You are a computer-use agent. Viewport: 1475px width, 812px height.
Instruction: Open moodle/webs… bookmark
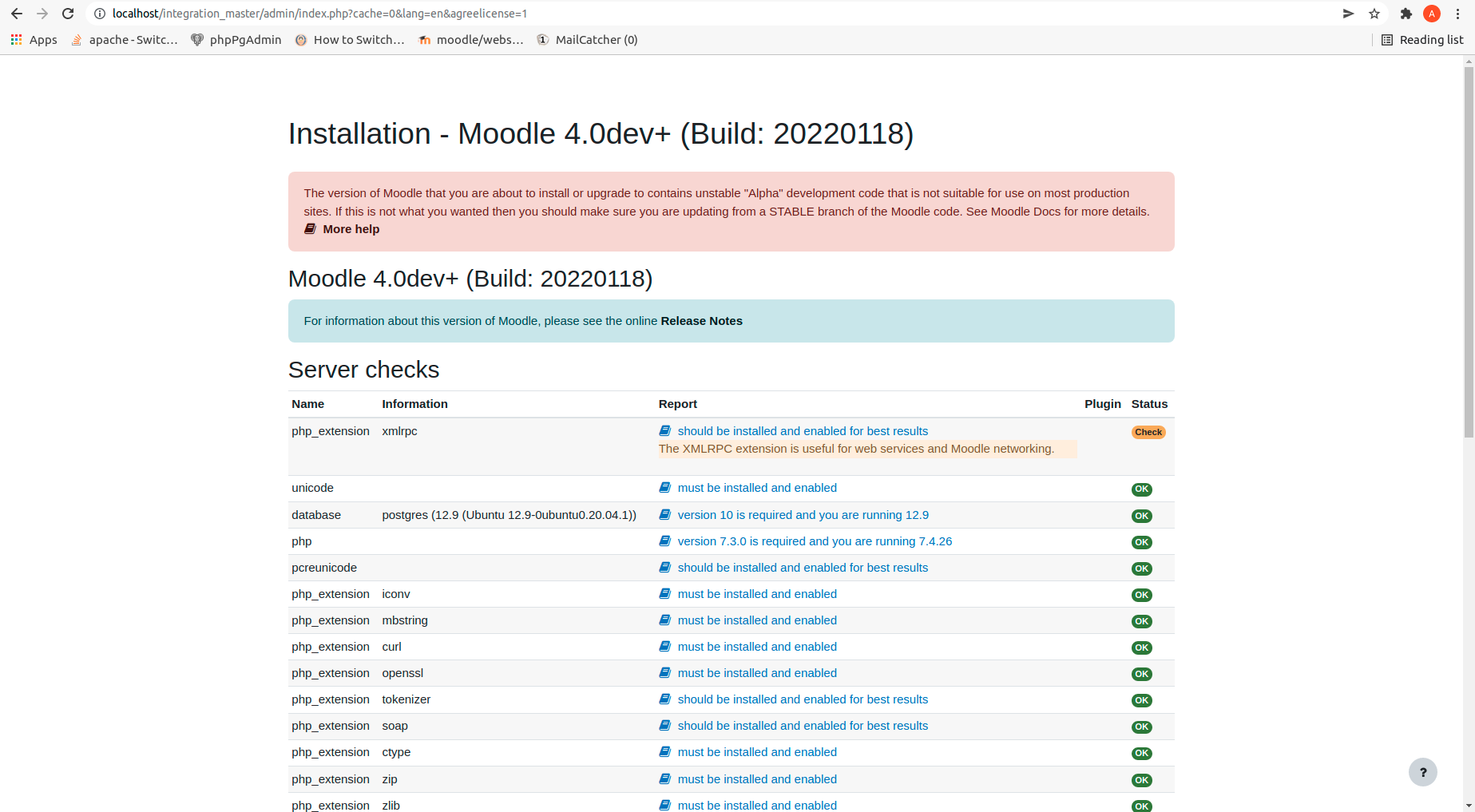(471, 40)
